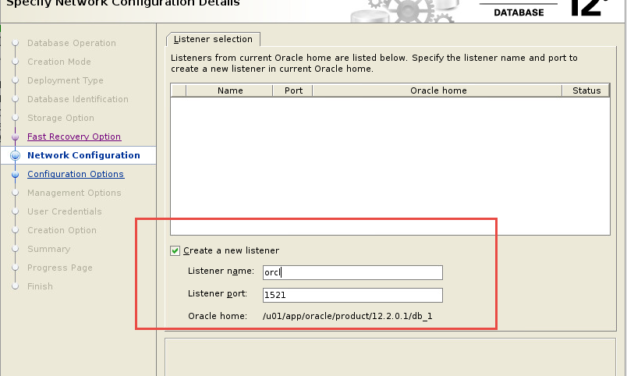This screenshot has height=376, width=627.
Task: Select Network Configuration step in sidebar
Action: pyautogui.click(x=84, y=155)
